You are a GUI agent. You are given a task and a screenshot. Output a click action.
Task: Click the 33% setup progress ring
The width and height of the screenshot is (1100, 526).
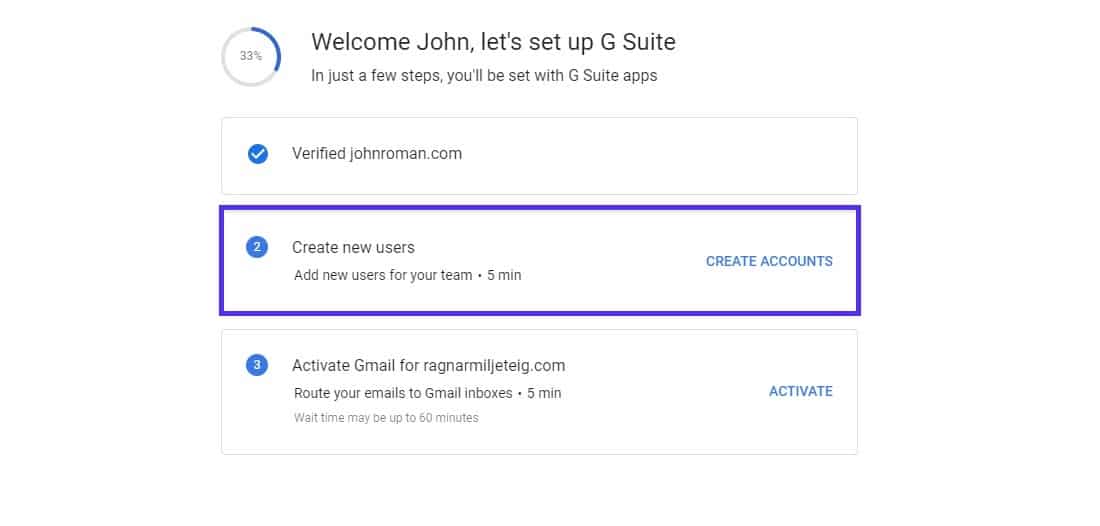251,56
